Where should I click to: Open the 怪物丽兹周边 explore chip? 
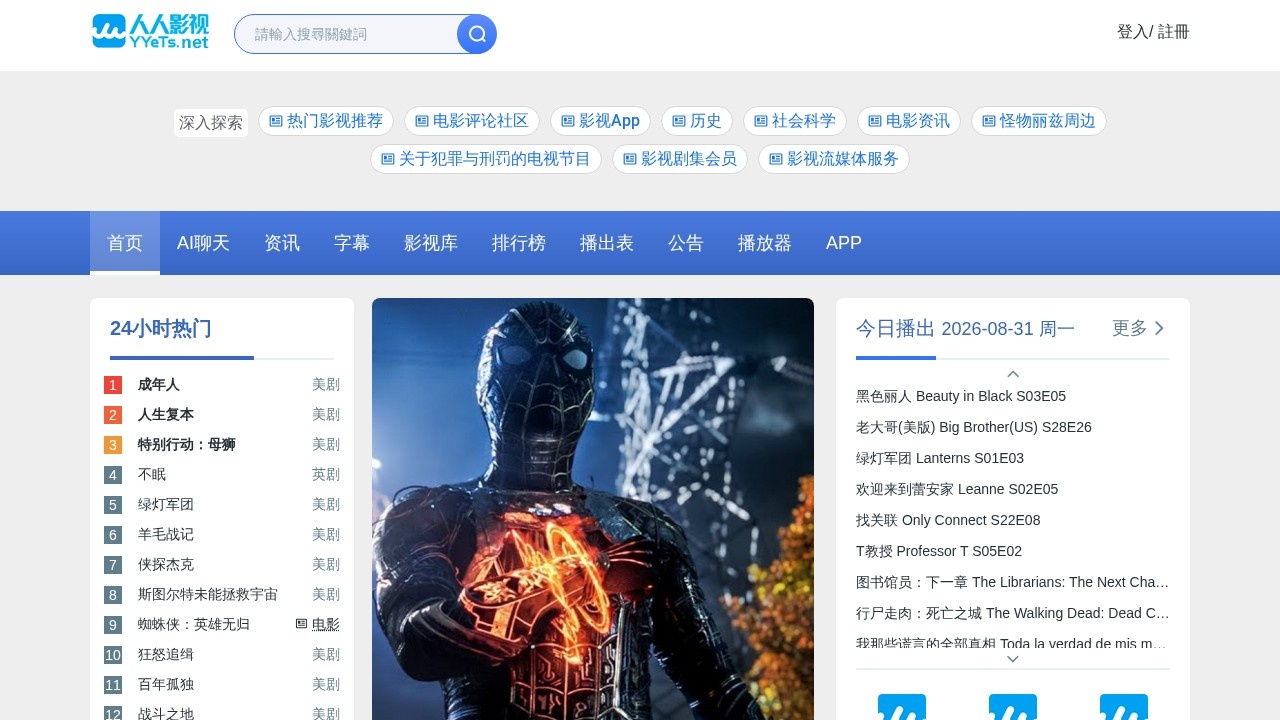1039,121
